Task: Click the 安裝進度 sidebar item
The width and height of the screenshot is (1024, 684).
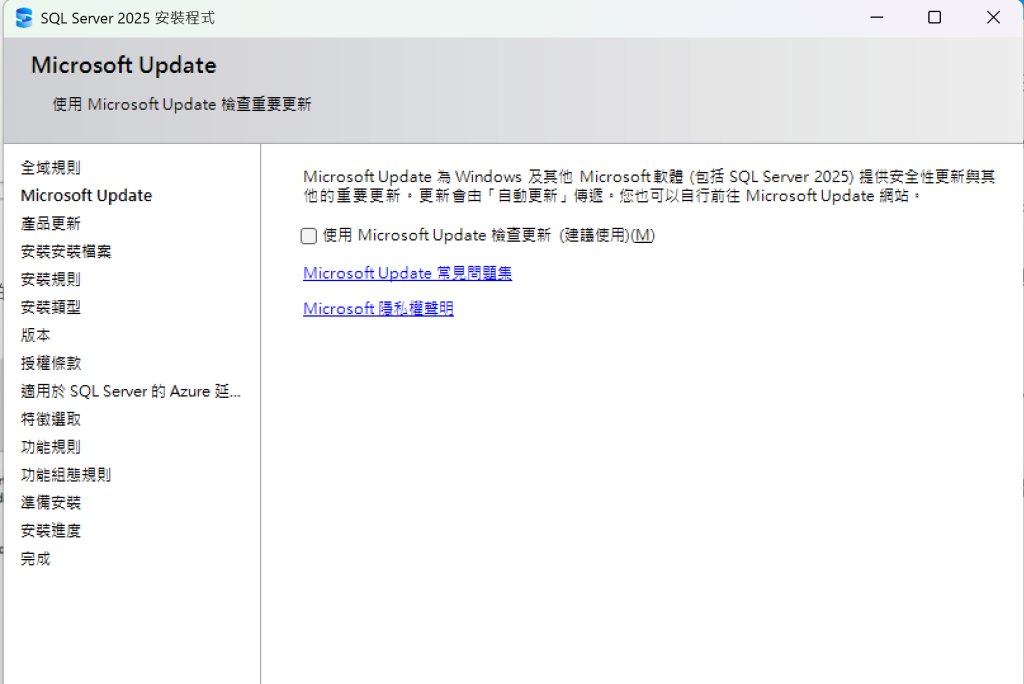Action: [x=51, y=530]
